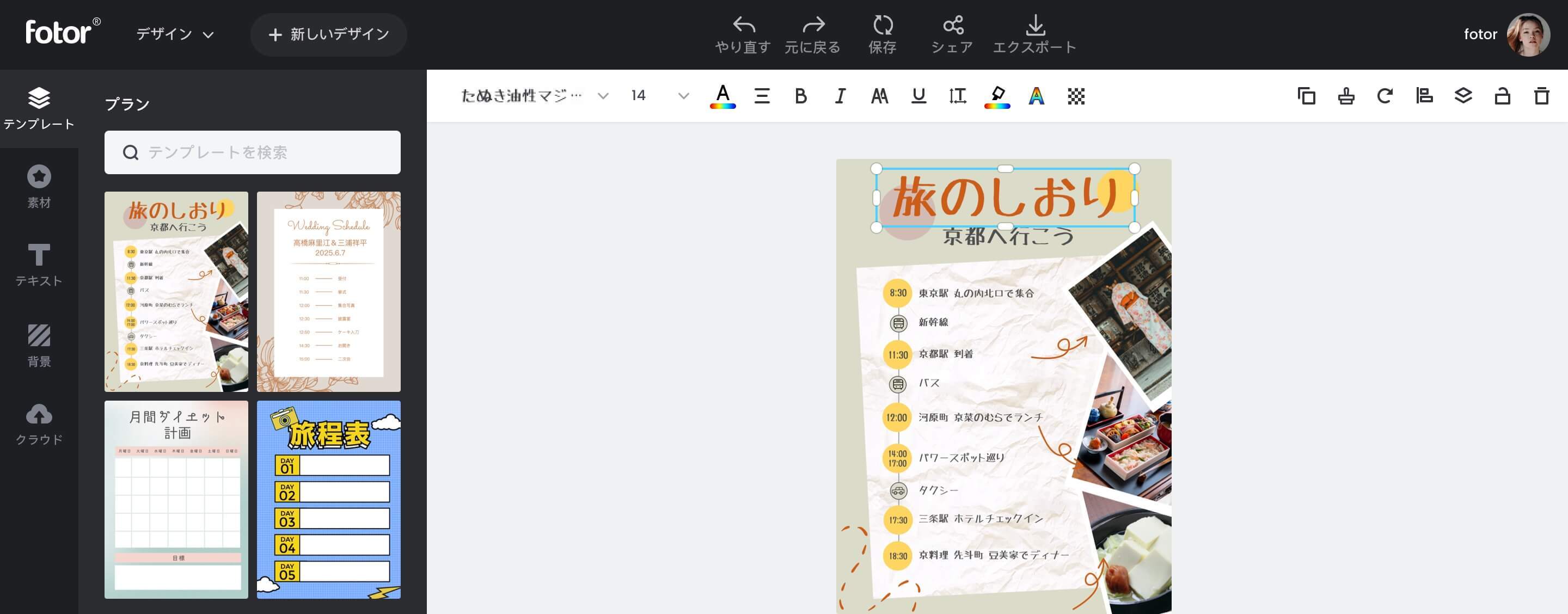The image size is (1568, 614).
Task: Adjust line and letter spacing
Action: pyautogui.click(x=957, y=96)
